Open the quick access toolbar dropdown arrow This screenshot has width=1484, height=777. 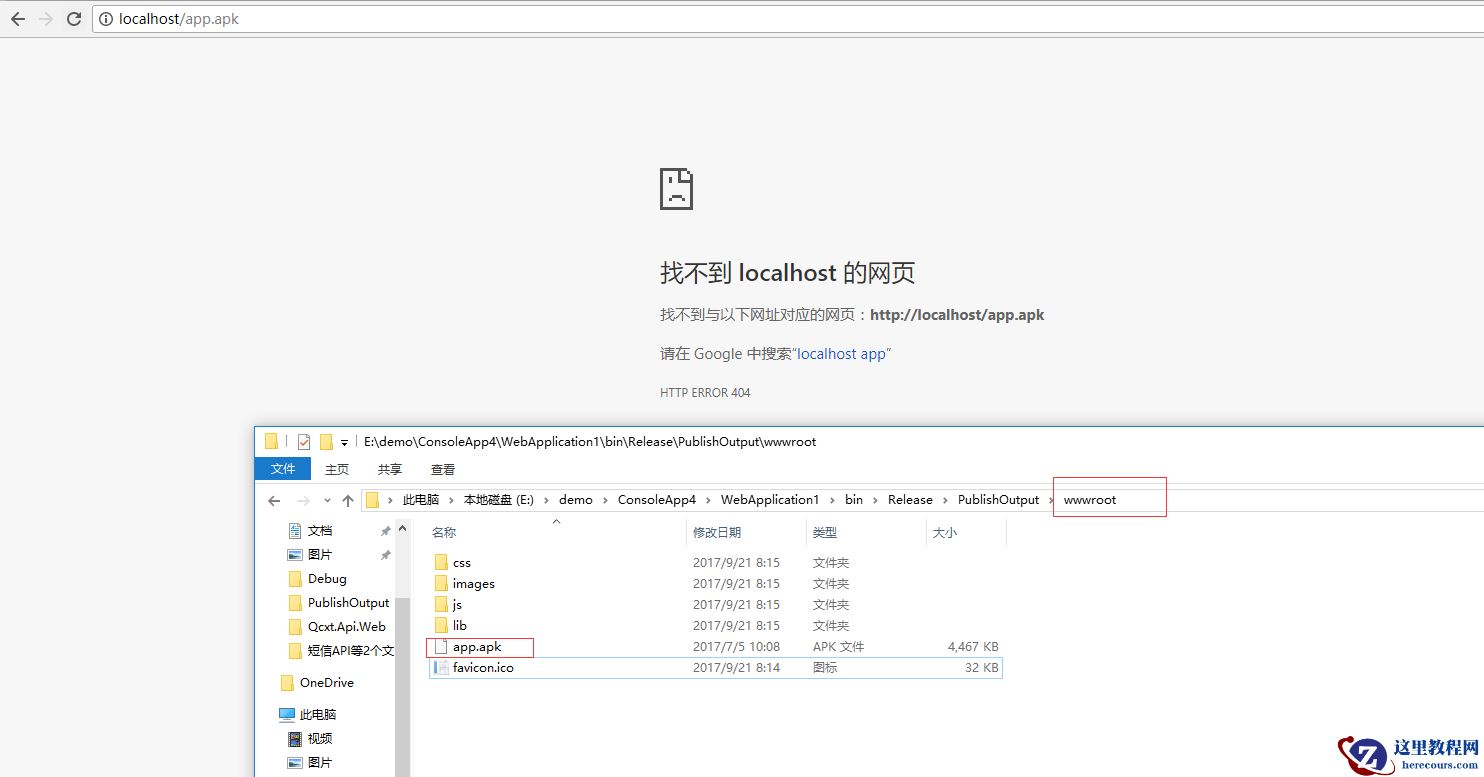pos(344,442)
